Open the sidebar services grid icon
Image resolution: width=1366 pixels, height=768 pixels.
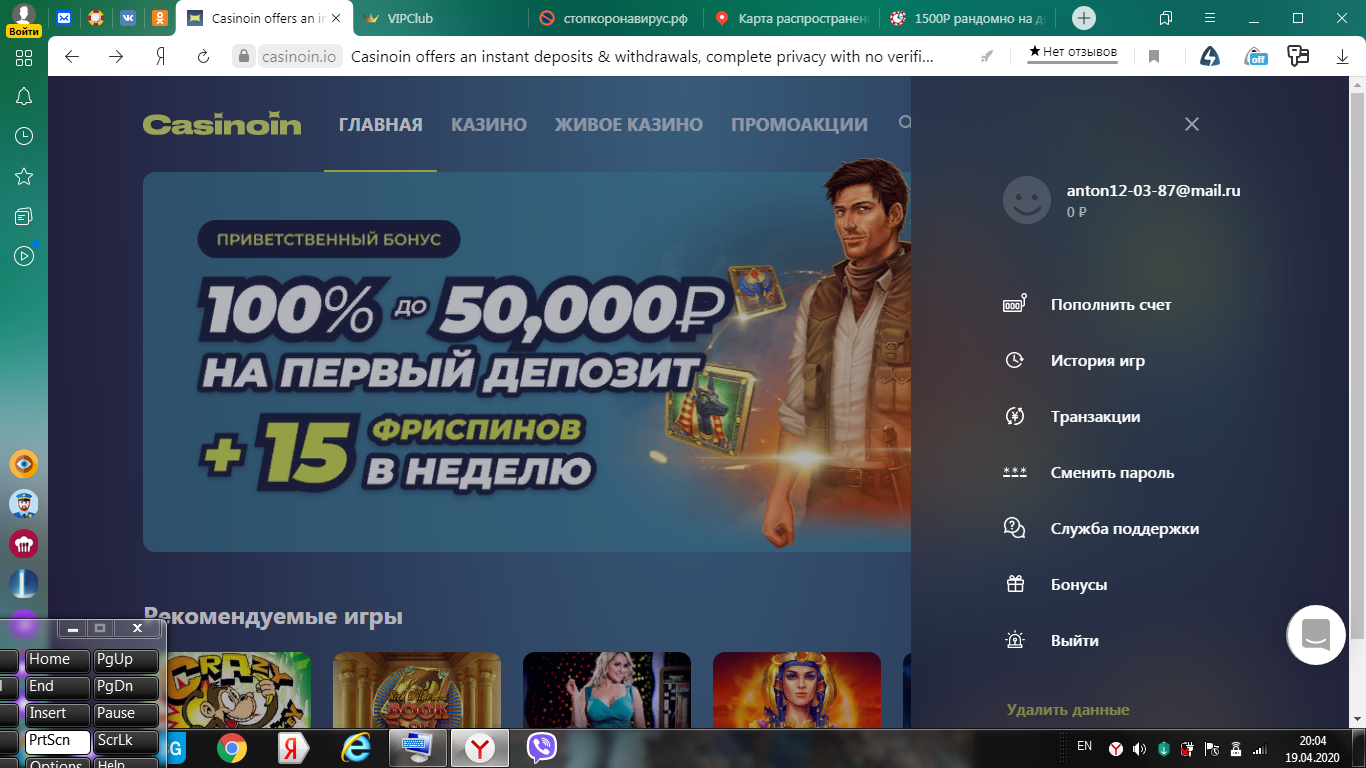[x=24, y=57]
